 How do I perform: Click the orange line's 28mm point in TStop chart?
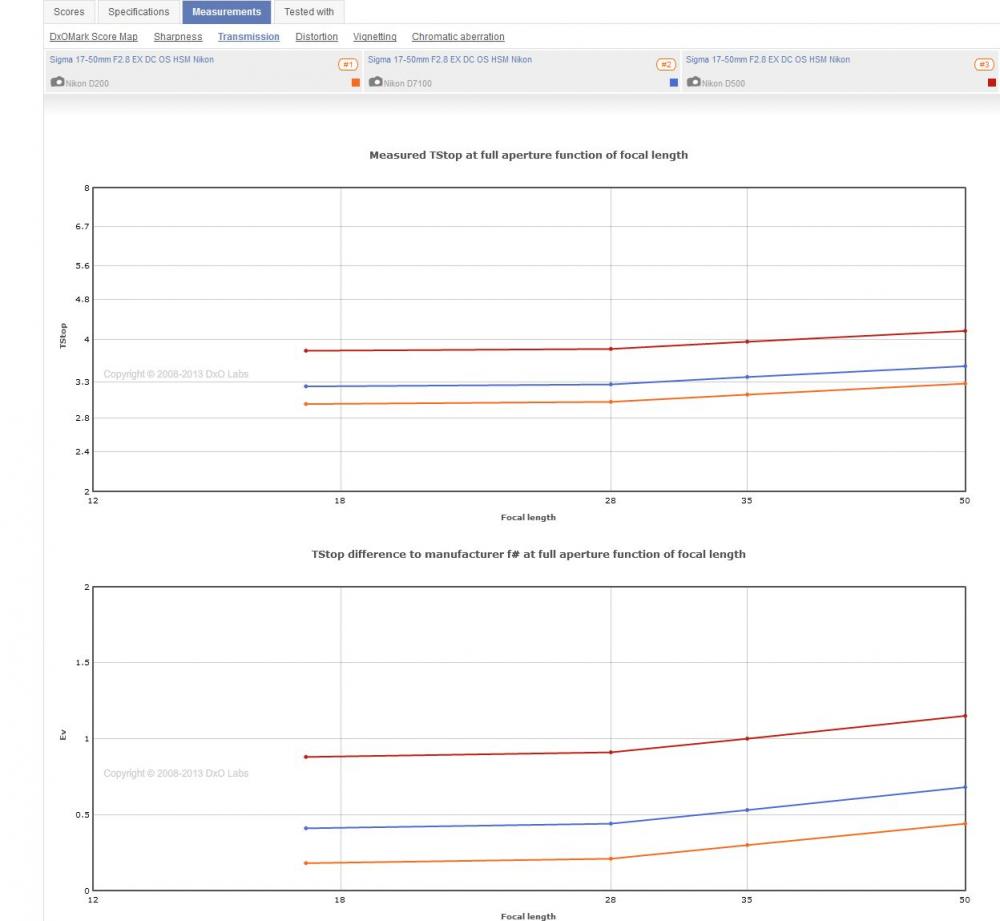pos(610,402)
